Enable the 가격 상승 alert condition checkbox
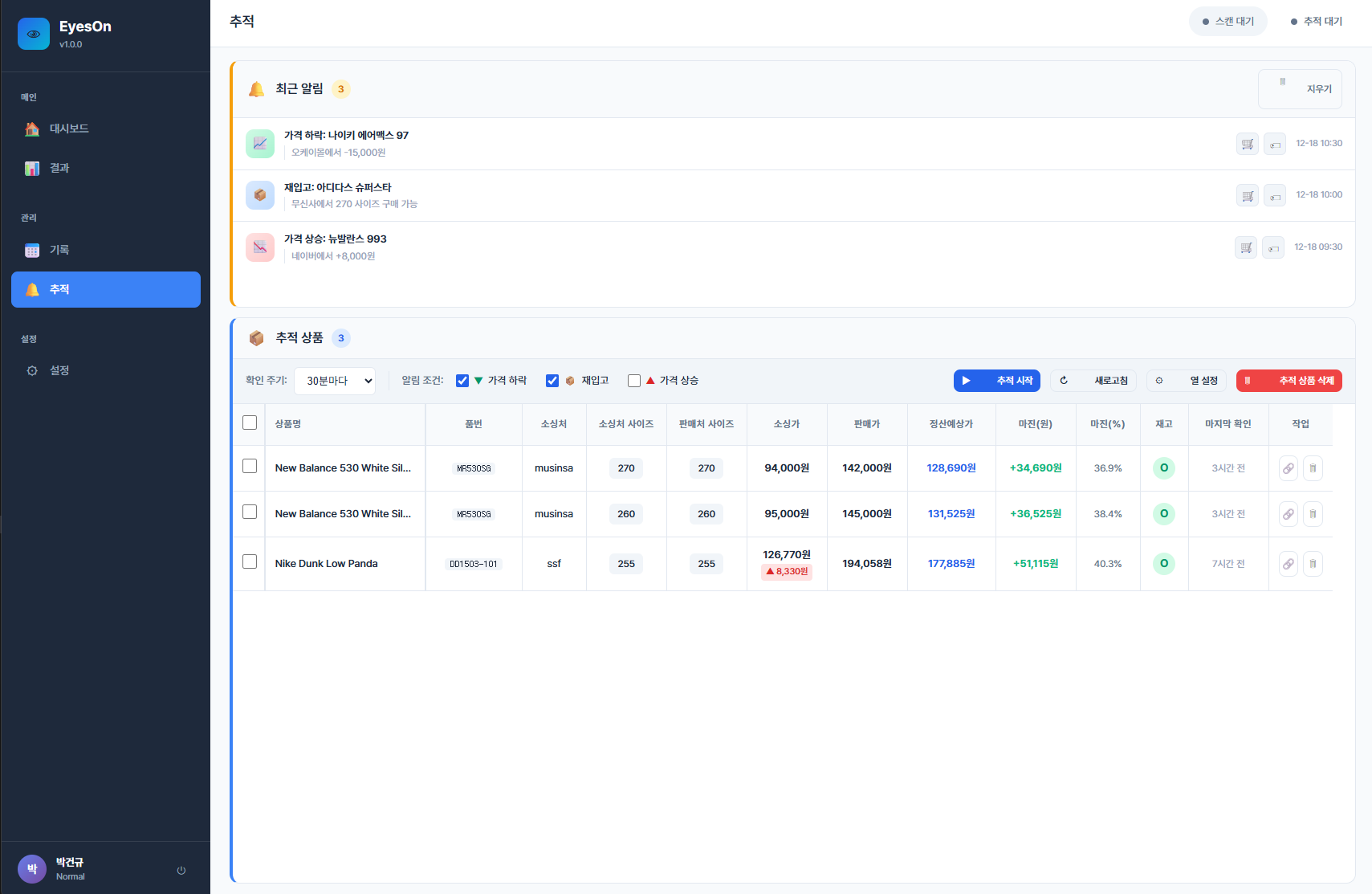 (634, 381)
